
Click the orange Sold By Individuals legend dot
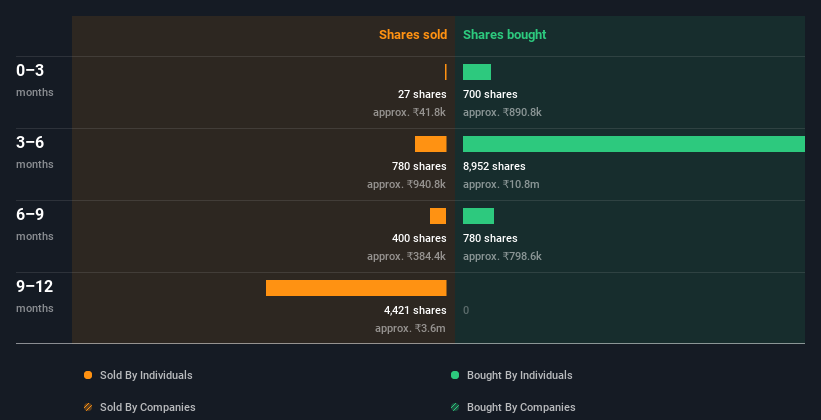click(x=88, y=375)
